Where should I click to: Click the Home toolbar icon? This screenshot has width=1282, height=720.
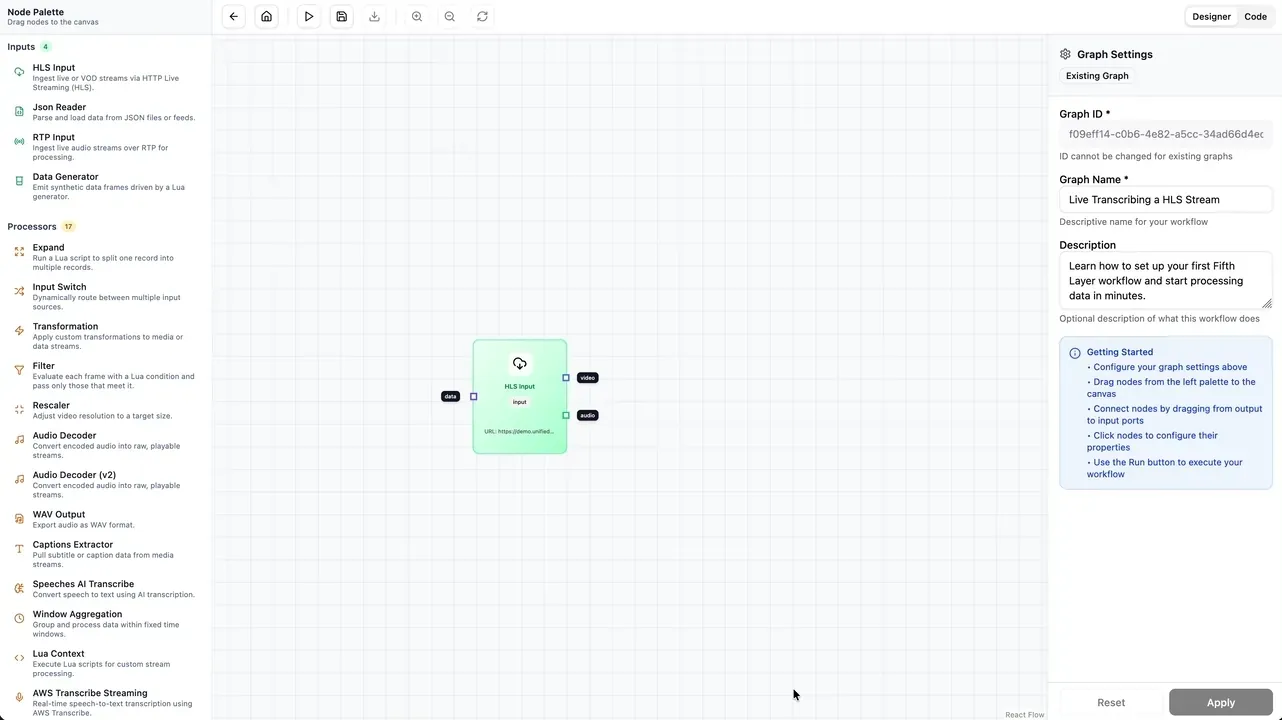click(267, 16)
